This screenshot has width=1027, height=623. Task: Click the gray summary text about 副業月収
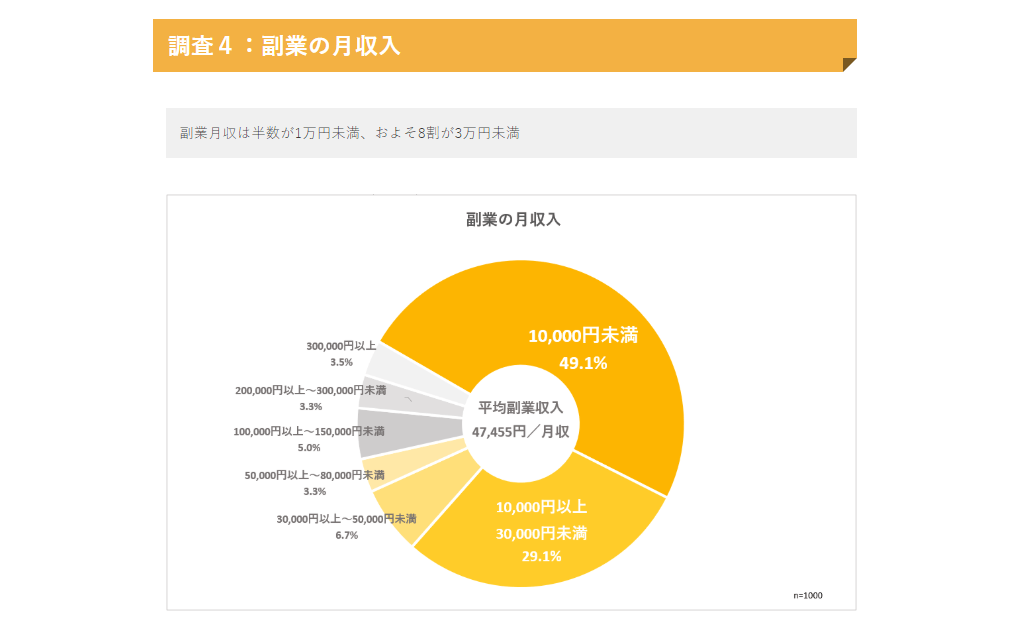tap(349, 133)
